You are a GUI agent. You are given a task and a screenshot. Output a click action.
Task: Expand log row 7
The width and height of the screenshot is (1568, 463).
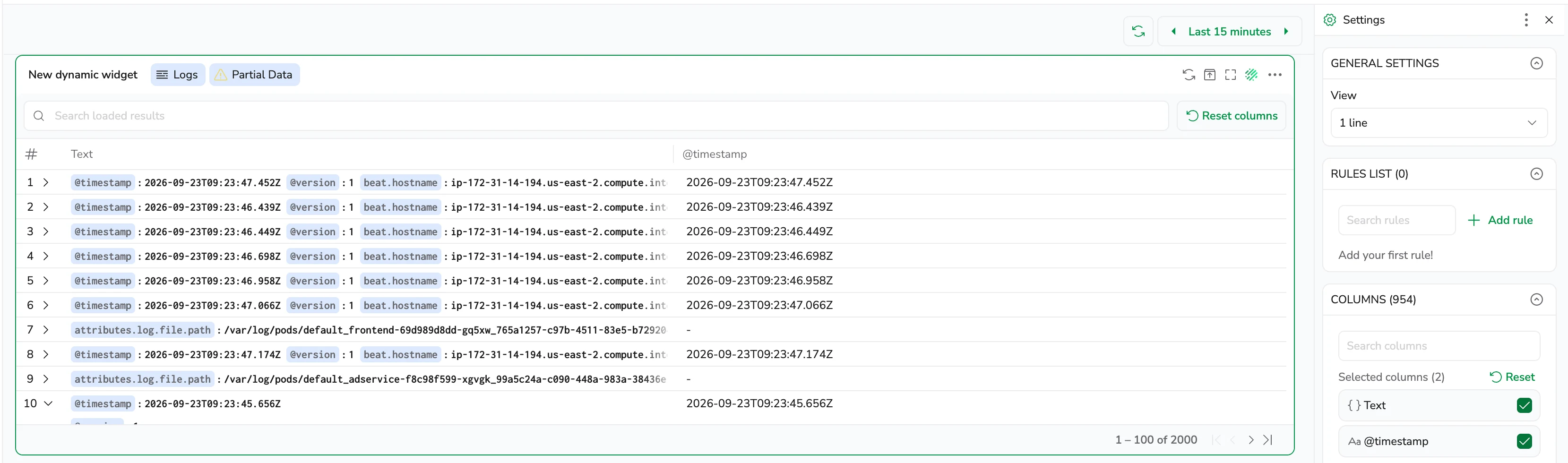click(x=46, y=330)
